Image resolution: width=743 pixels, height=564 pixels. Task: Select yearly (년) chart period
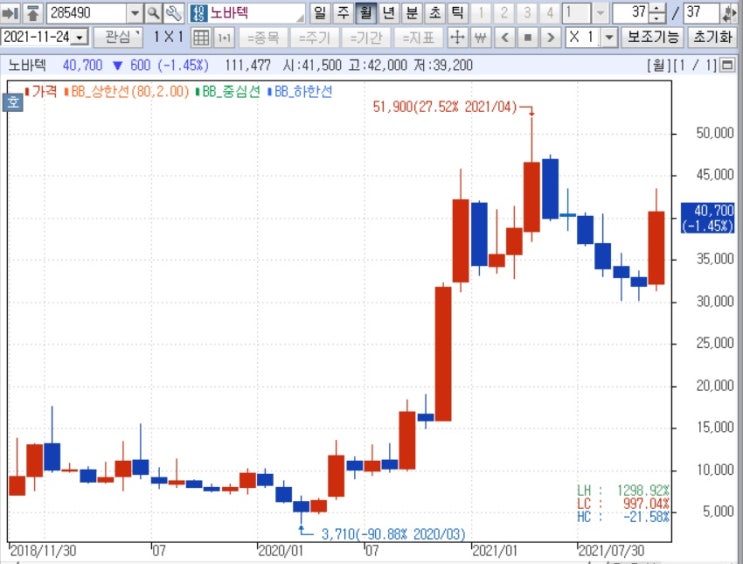click(389, 13)
